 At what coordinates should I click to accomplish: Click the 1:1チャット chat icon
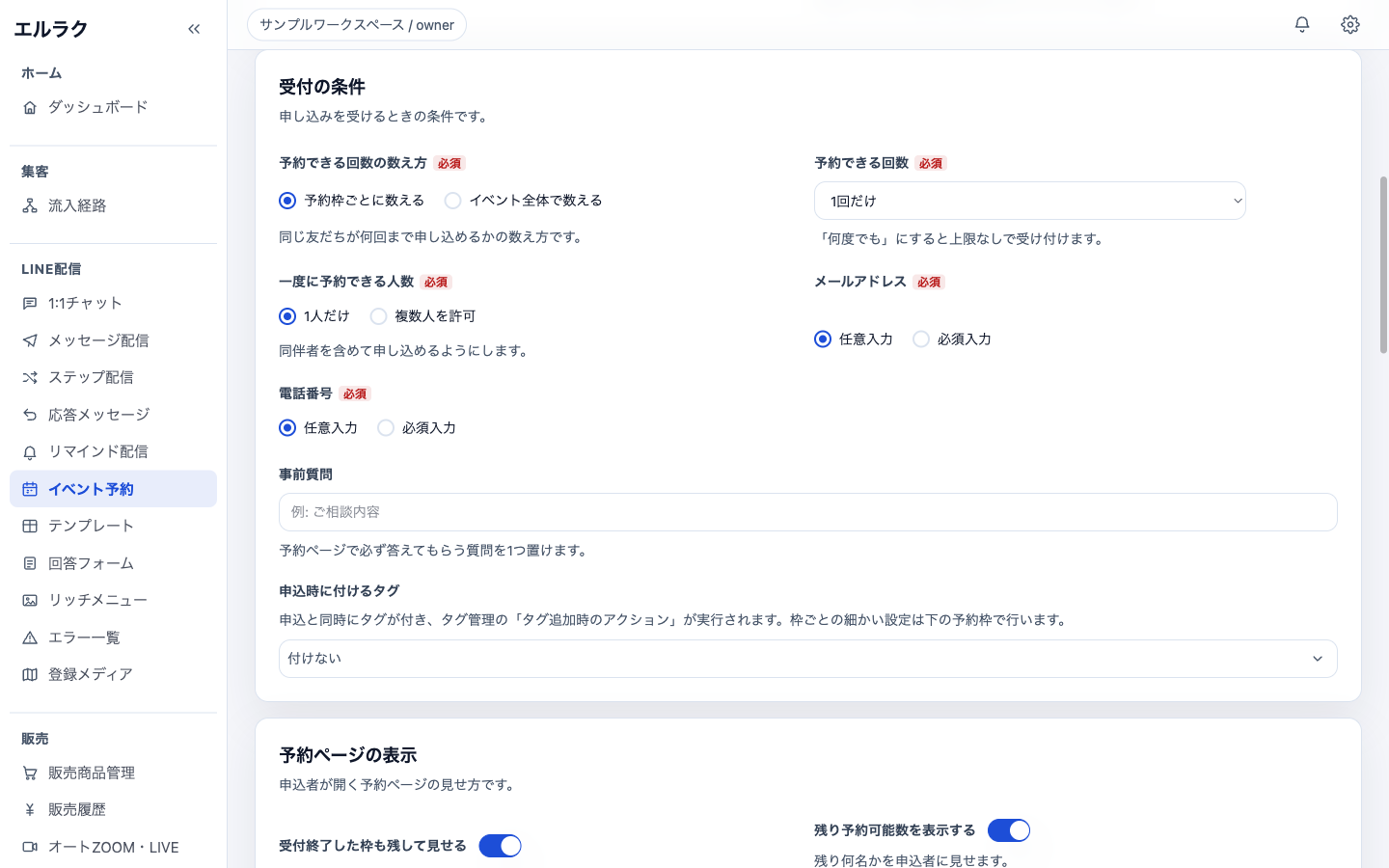point(30,304)
